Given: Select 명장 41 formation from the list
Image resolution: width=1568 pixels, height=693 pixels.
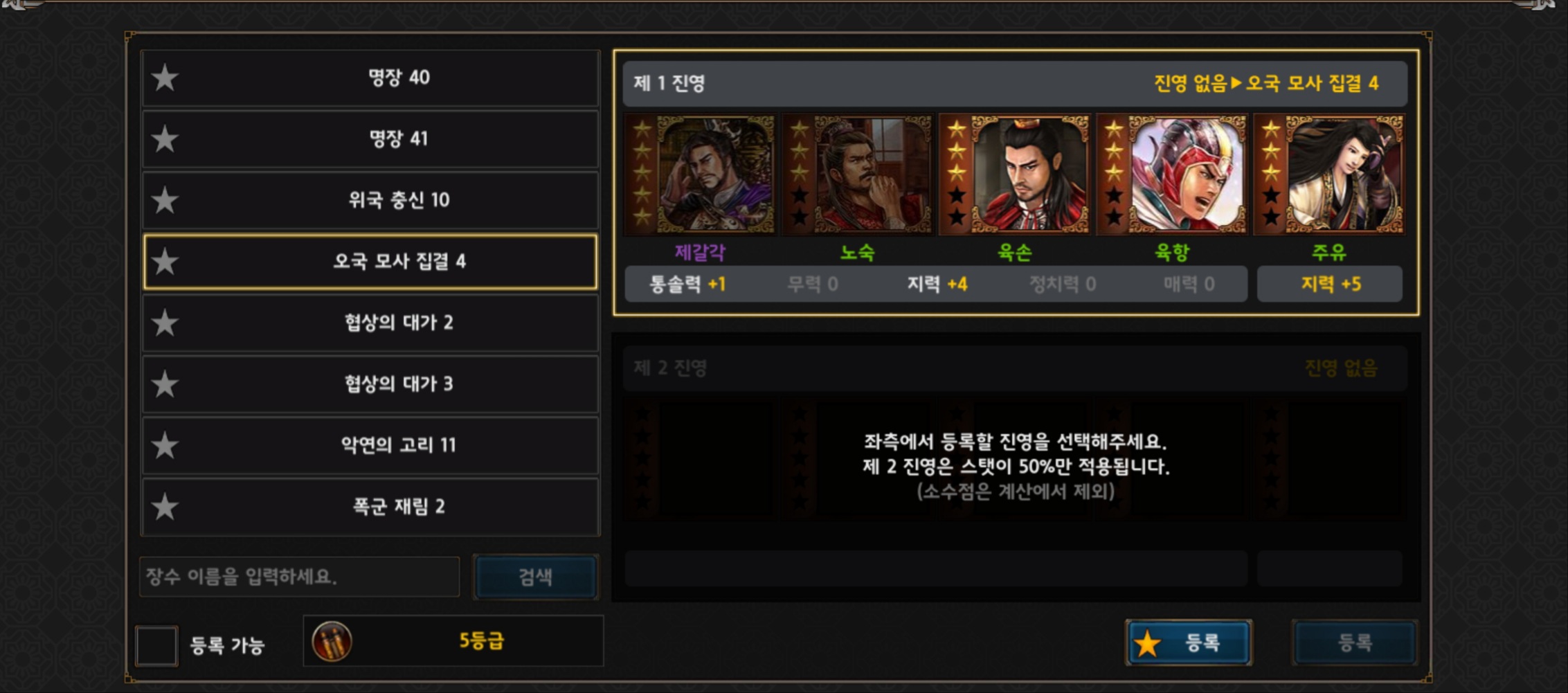Looking at the screenshot, I should (370, 139).
